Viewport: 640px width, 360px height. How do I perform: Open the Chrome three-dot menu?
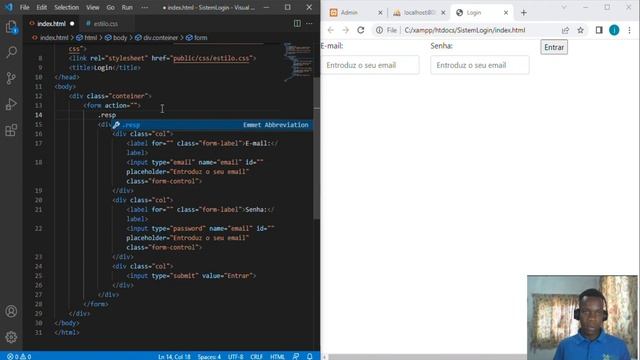tap(629, 30)
